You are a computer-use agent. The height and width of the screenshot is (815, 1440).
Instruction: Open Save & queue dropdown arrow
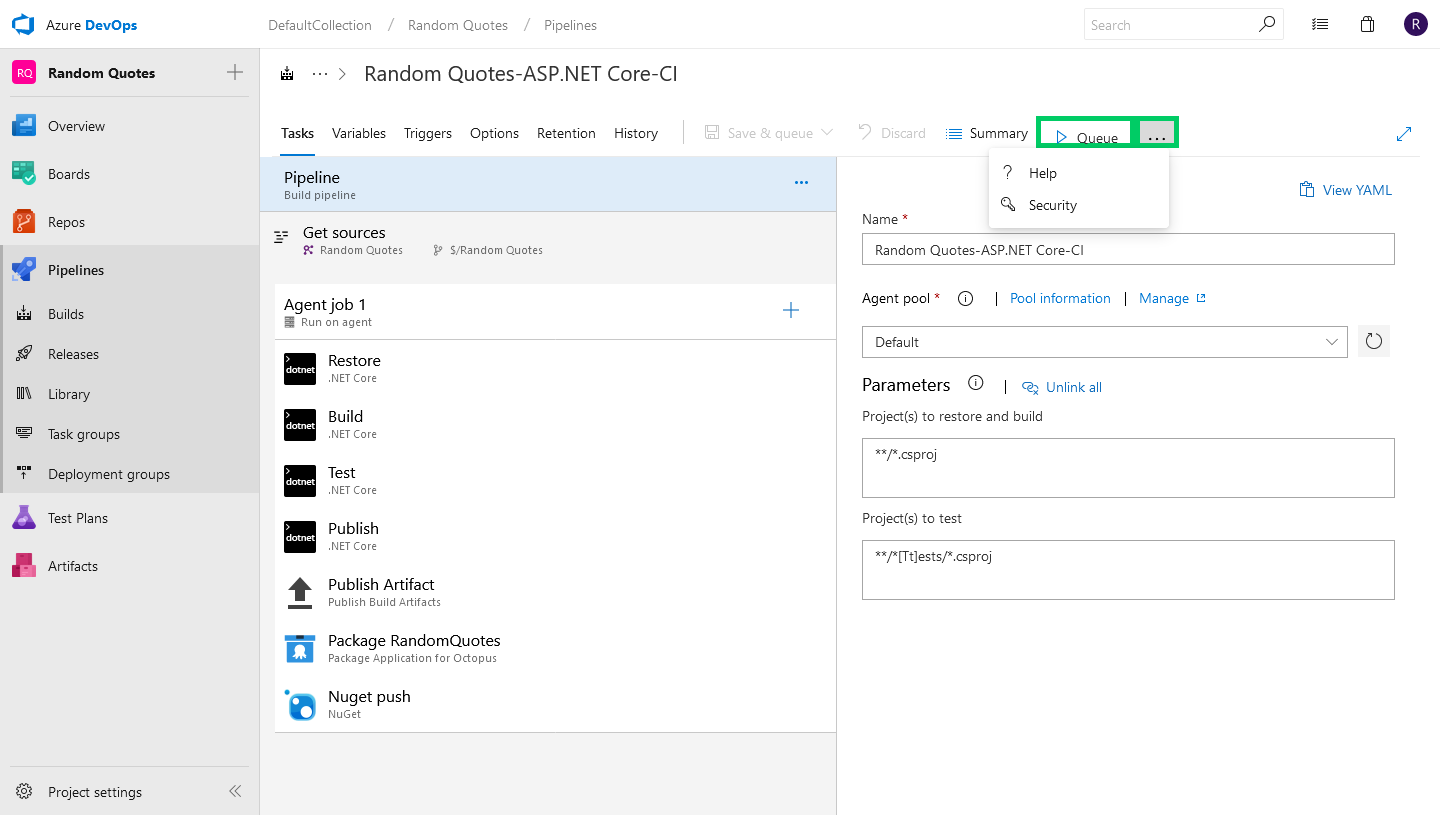point(827,133)
